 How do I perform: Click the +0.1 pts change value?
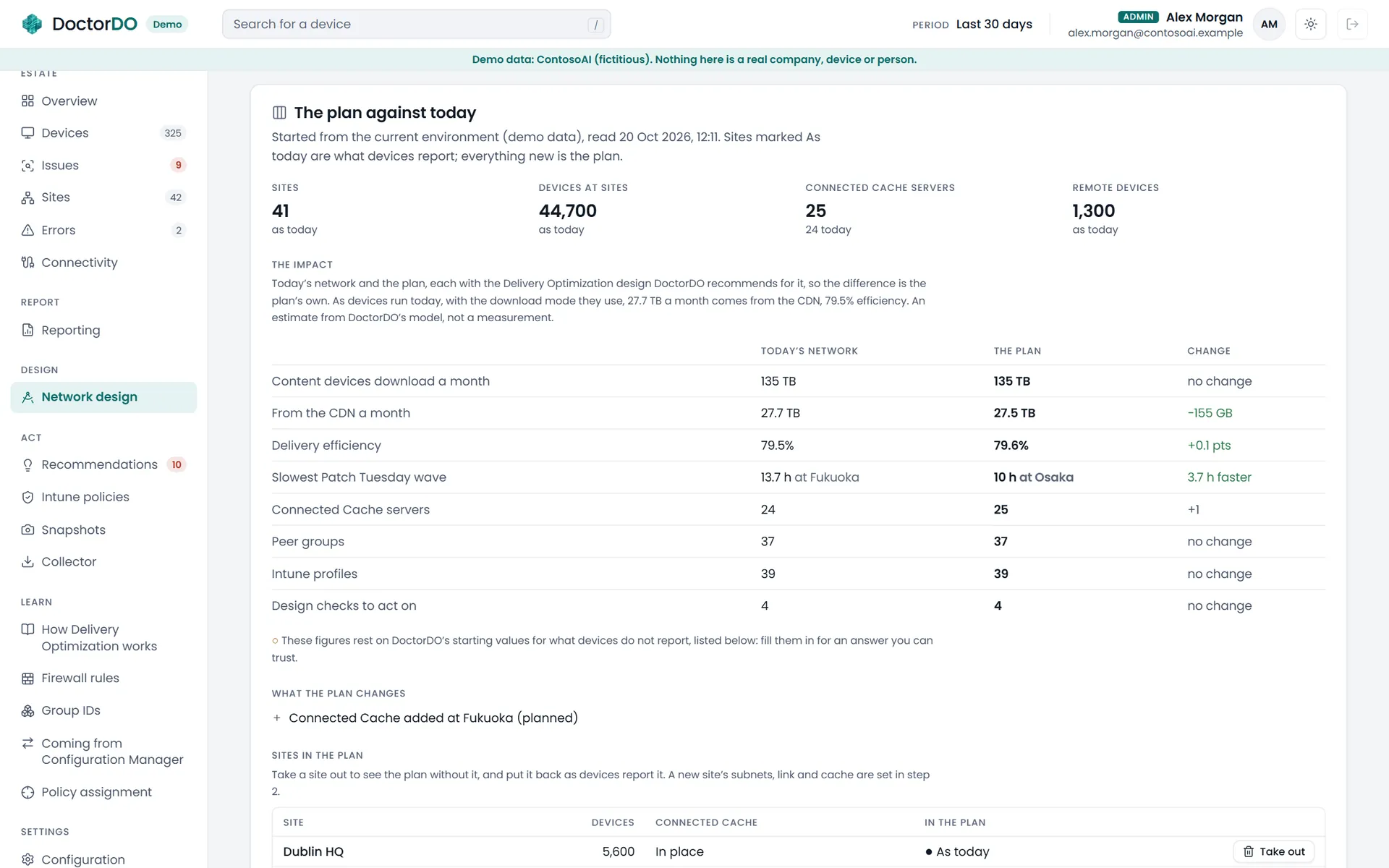(x=1209, y=446)
